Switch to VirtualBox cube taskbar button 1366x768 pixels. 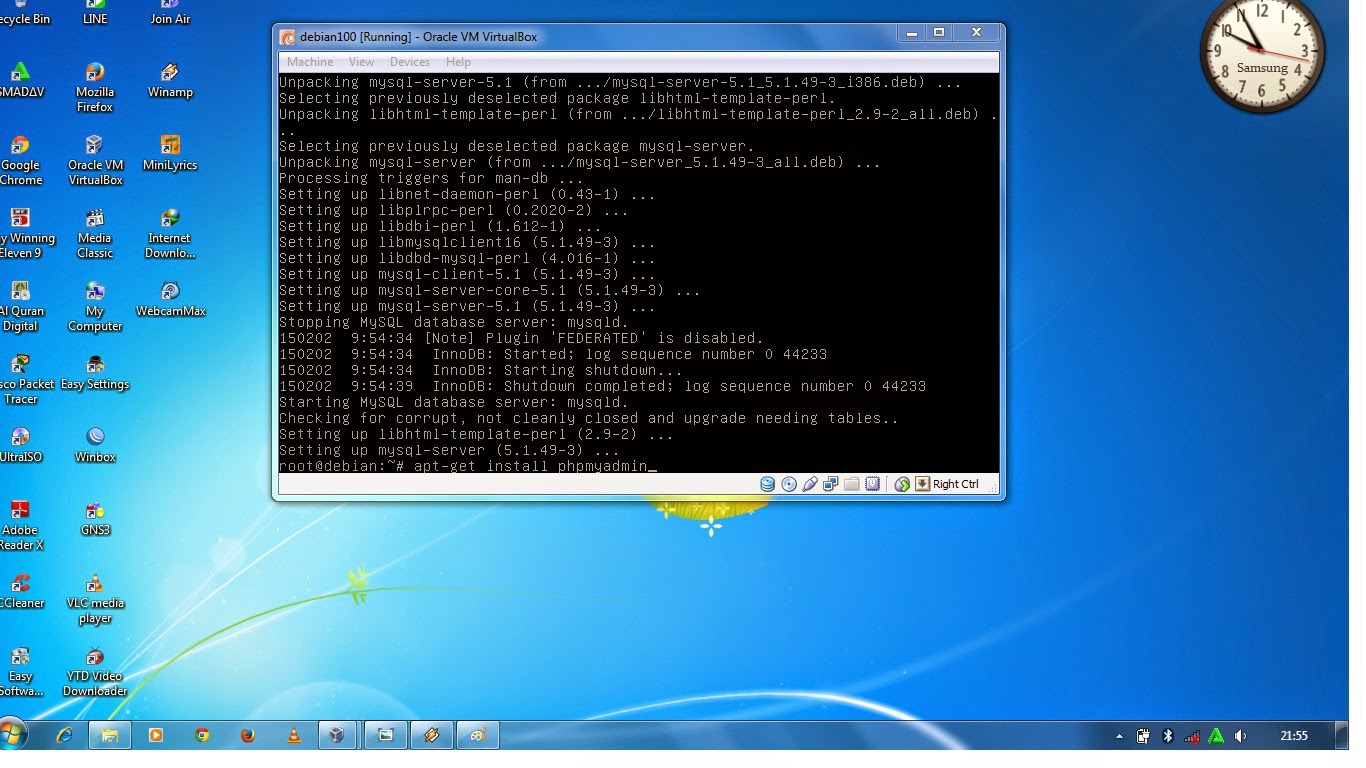338,735
